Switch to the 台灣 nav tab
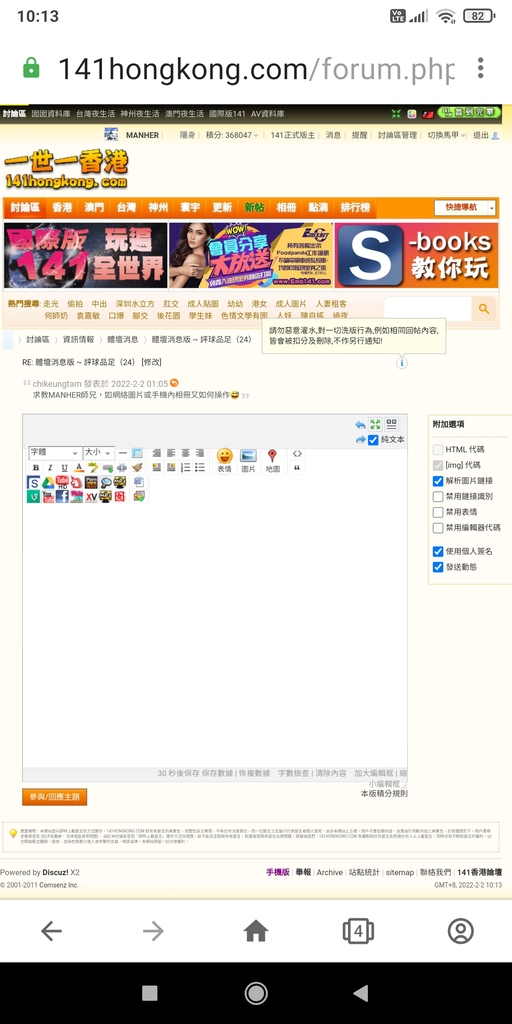512x1024 pixels. (127, 208)
